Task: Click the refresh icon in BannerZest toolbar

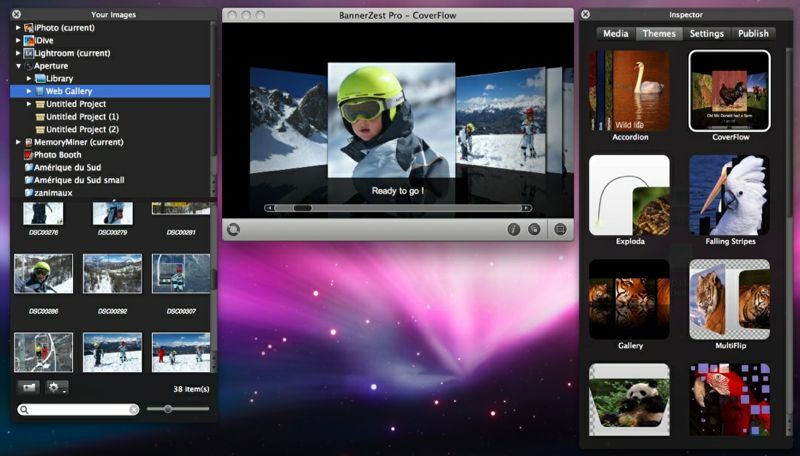Action: coord(233,230)
